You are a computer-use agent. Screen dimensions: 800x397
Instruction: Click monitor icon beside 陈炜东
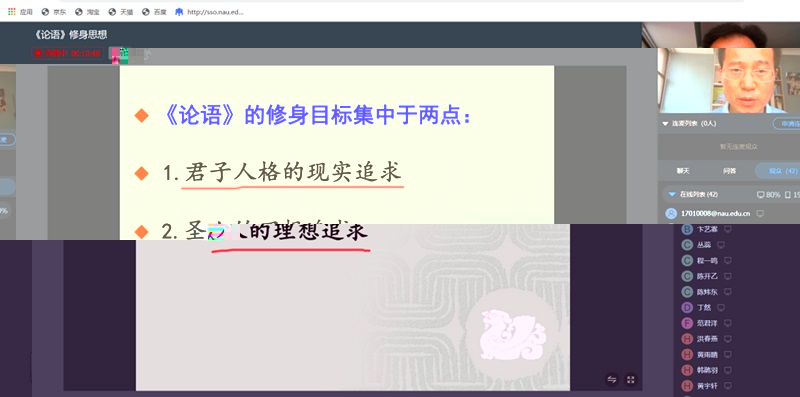728,292
